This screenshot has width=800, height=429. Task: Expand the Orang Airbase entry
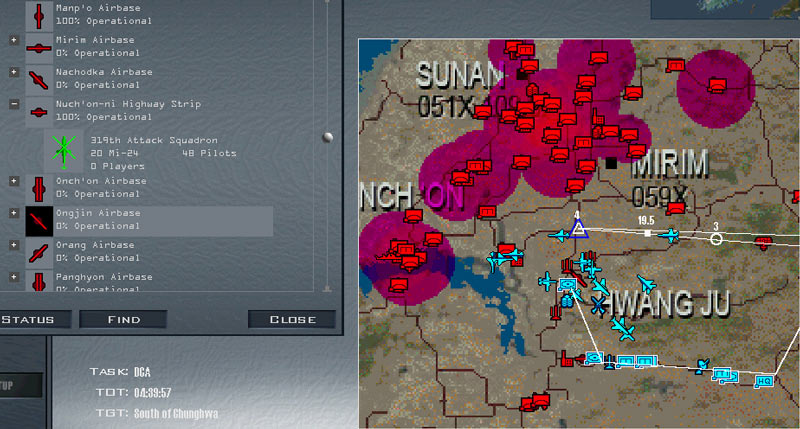(x=14, y=245)
